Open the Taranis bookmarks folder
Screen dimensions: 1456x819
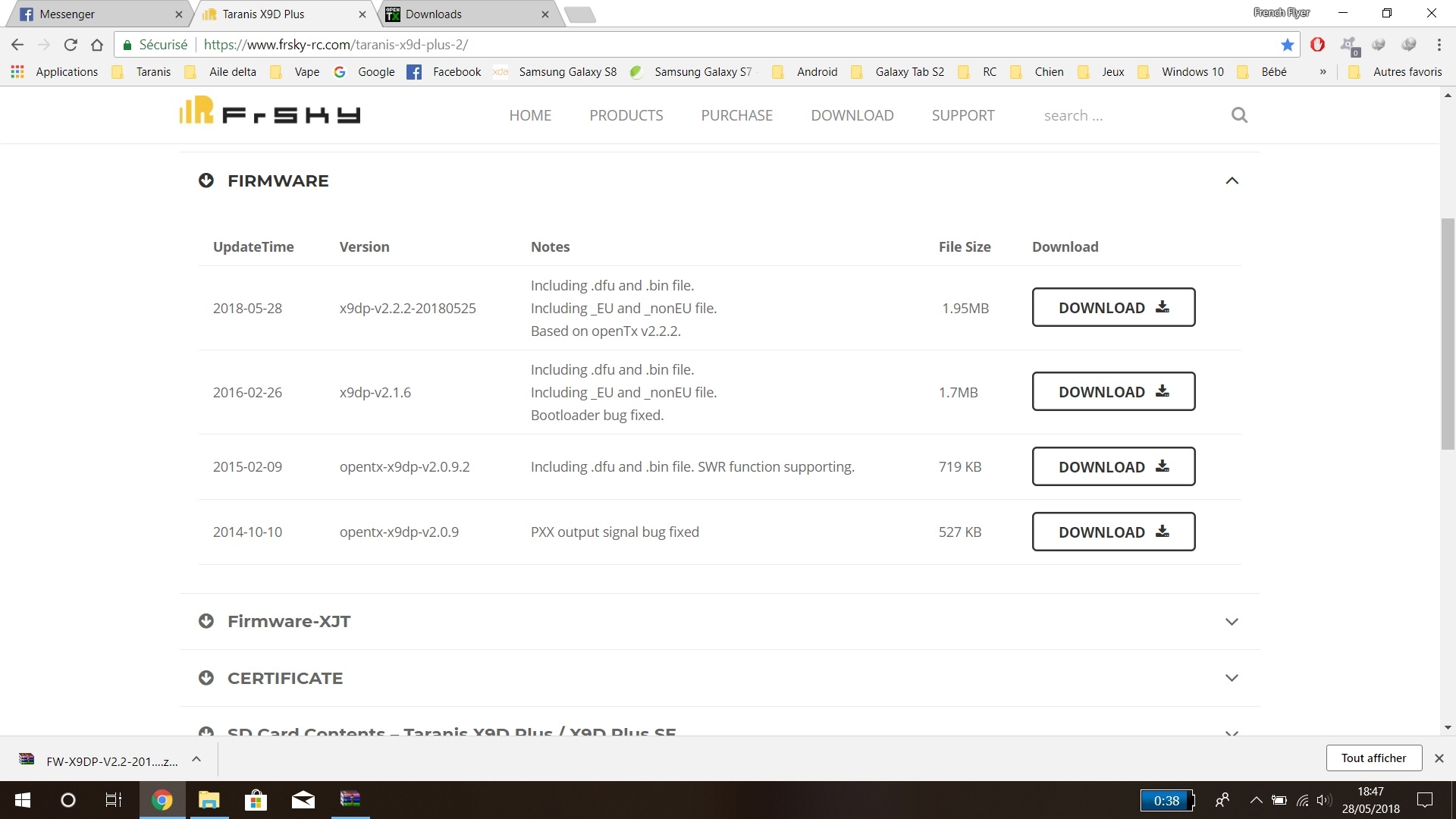click(x=141, y=72)
